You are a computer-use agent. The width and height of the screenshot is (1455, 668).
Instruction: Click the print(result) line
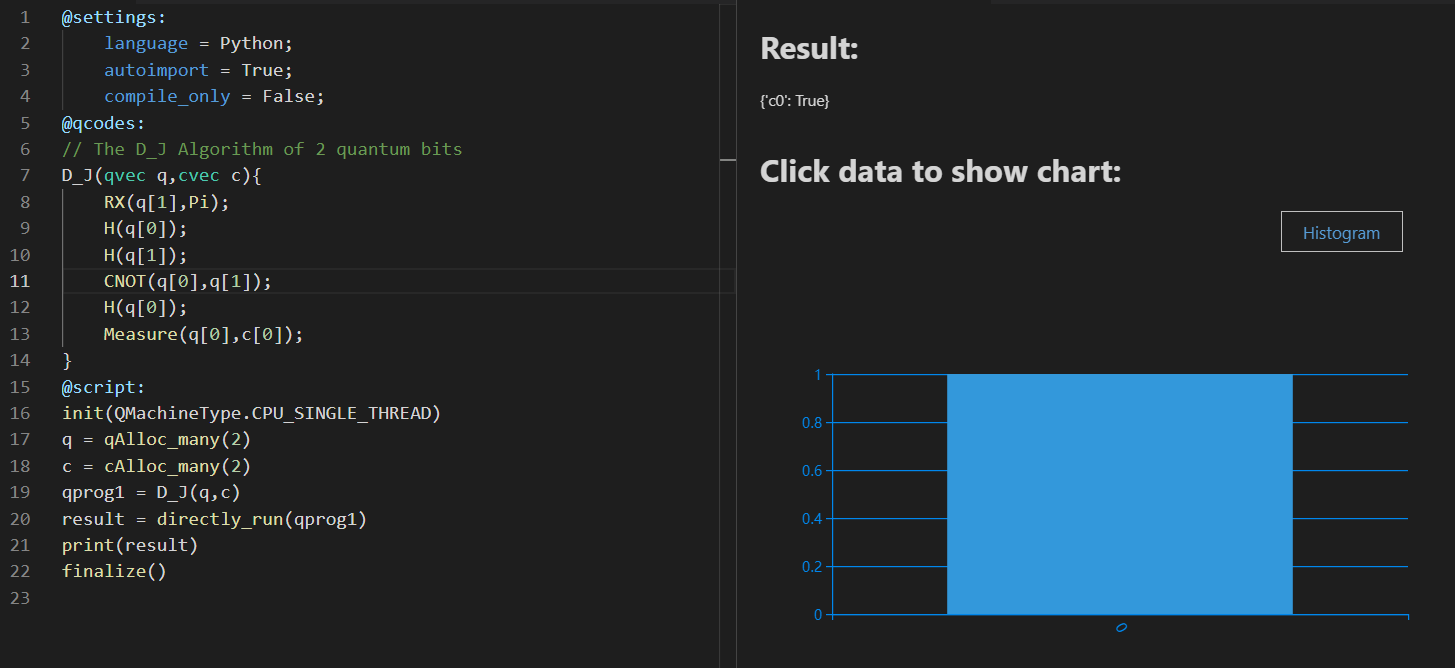tap(130, 545)
